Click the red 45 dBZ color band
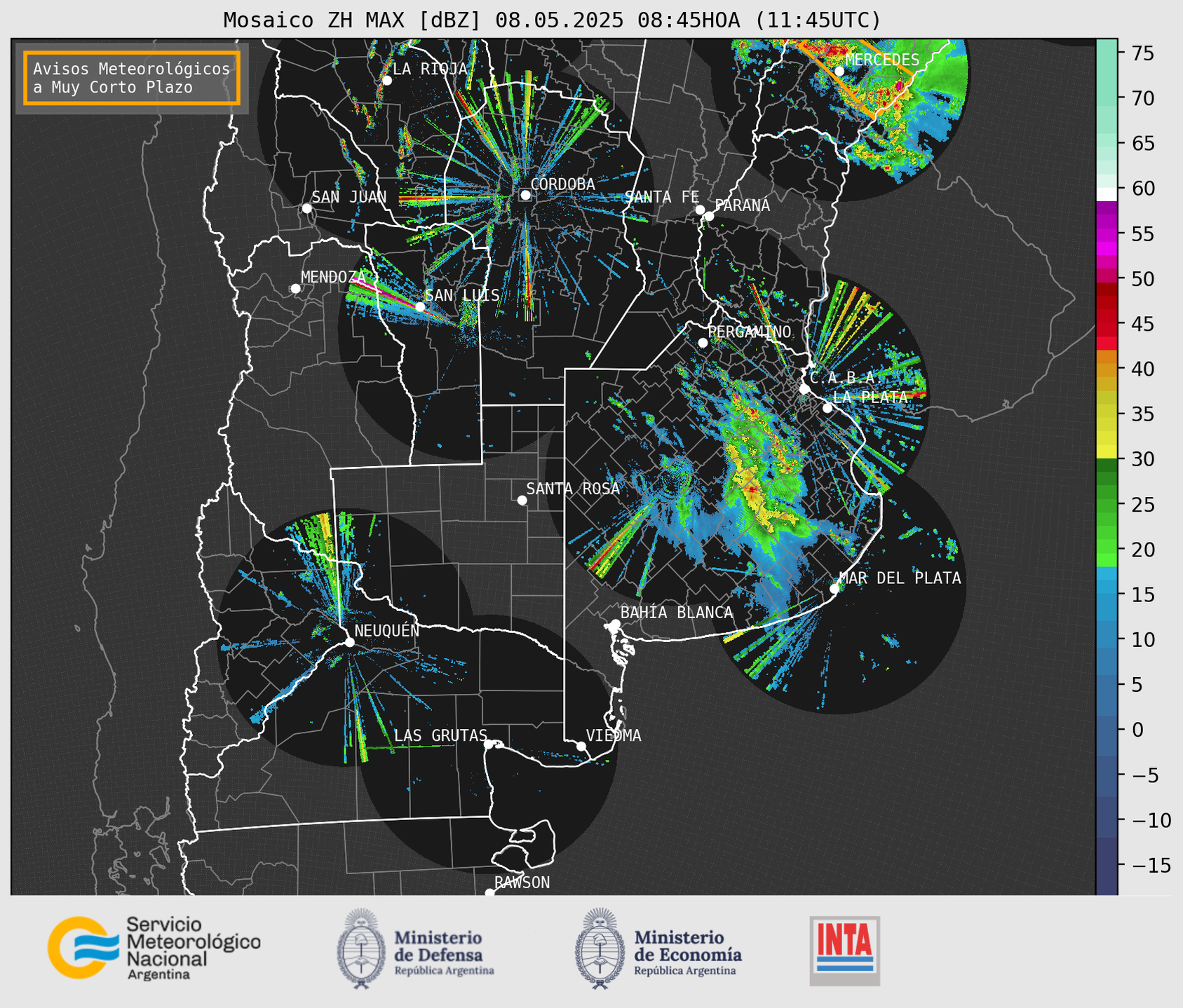Image resolution: width=1183 pixels, height=1008 pixels. pyautogui.click(x=1107, y=323)
